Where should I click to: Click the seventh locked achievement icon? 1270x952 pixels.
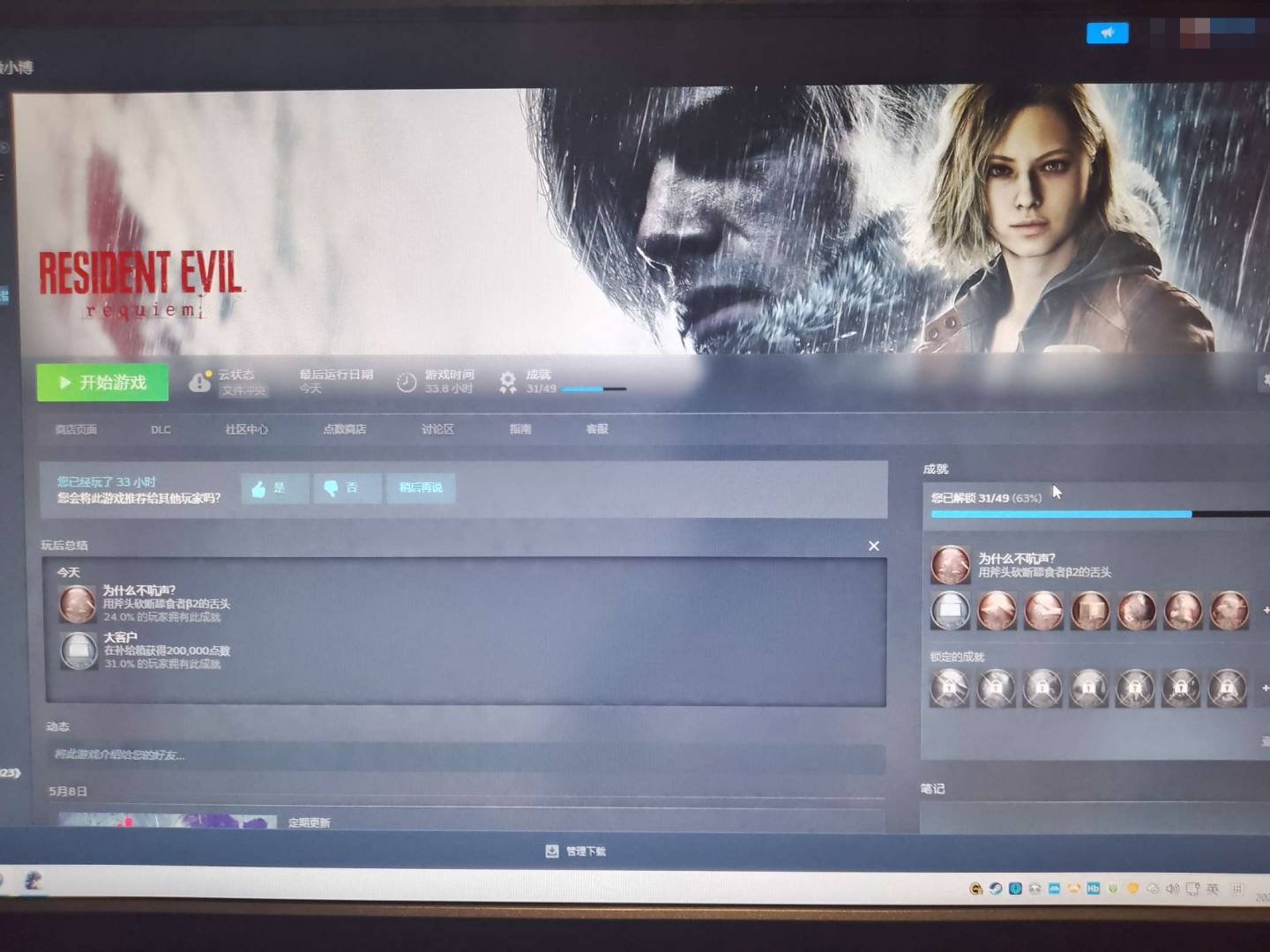(x=1228, y=688)
